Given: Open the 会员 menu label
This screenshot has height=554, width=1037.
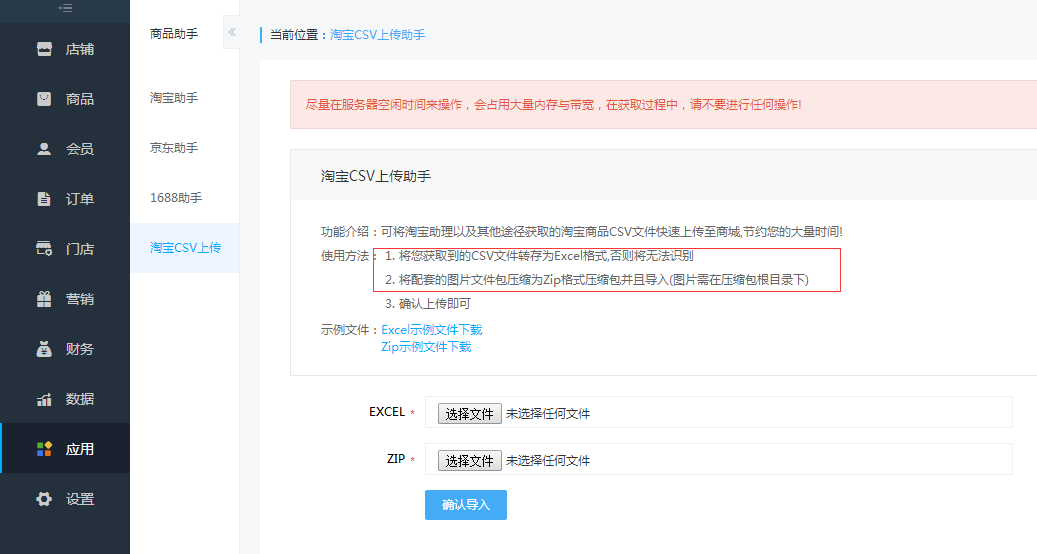Looking at the screenshot, I should coord(79,149).
